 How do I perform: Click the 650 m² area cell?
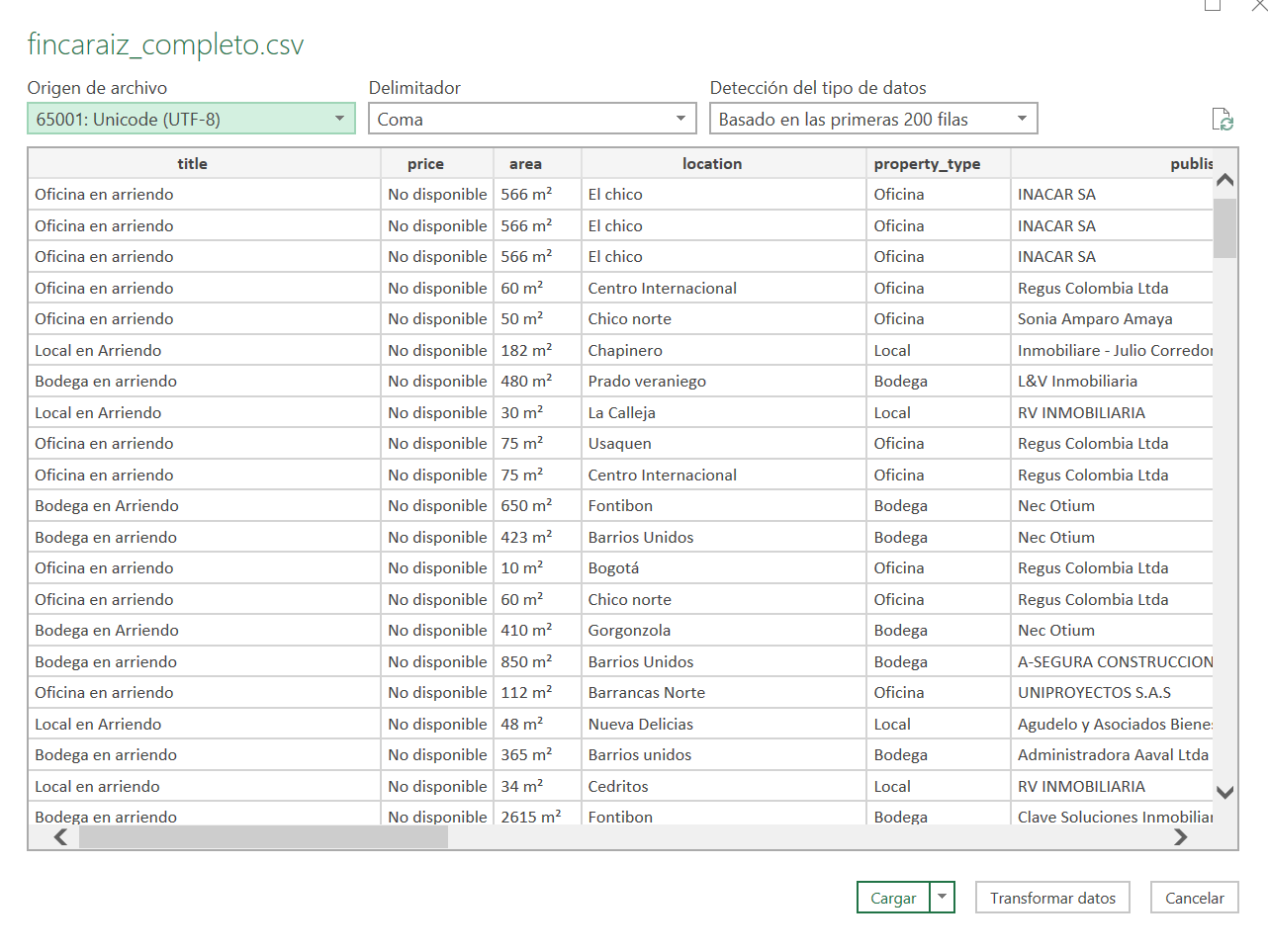537,505
